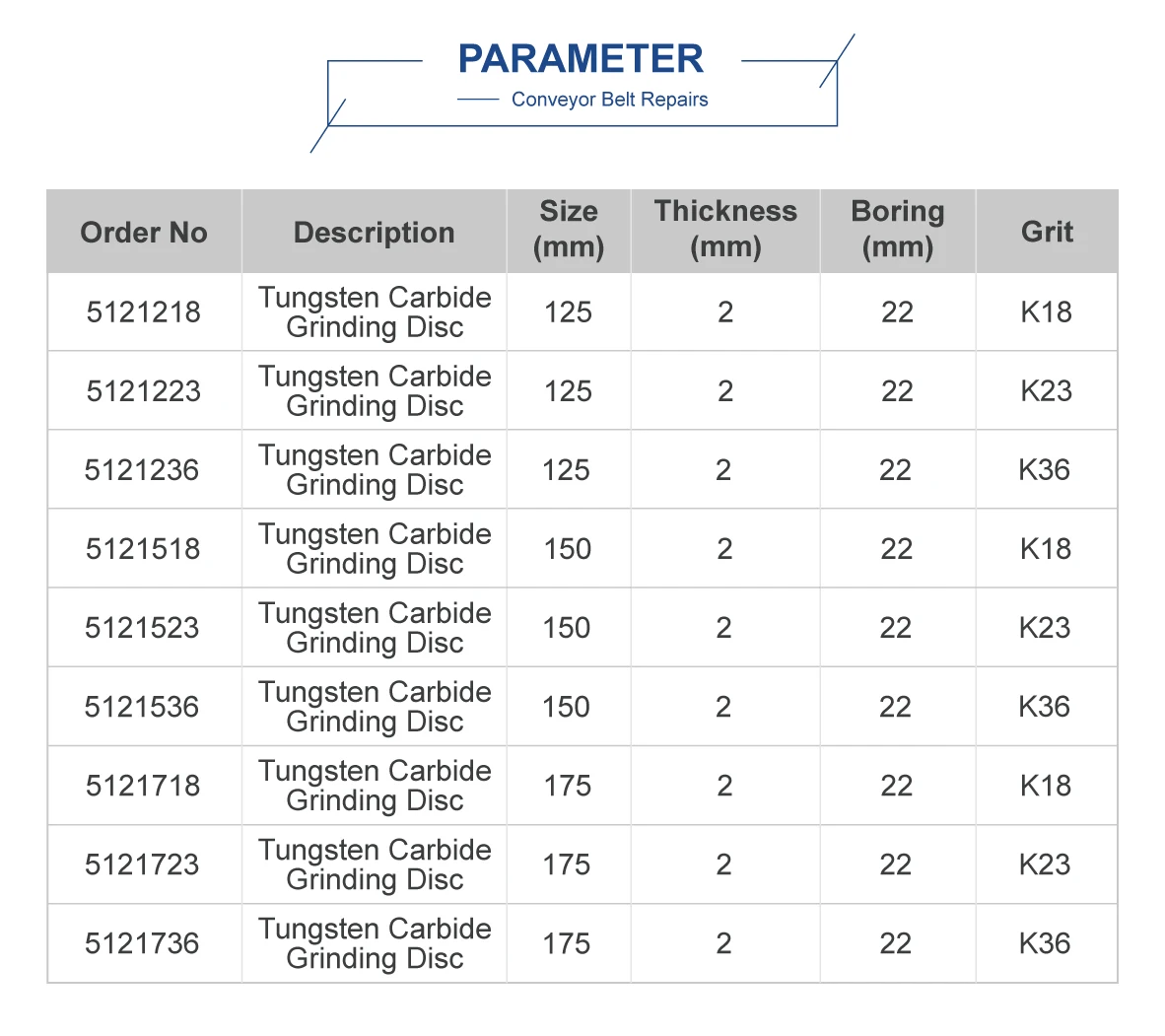Select the Description column header
1165x1036 pixels.
point(375,232)
